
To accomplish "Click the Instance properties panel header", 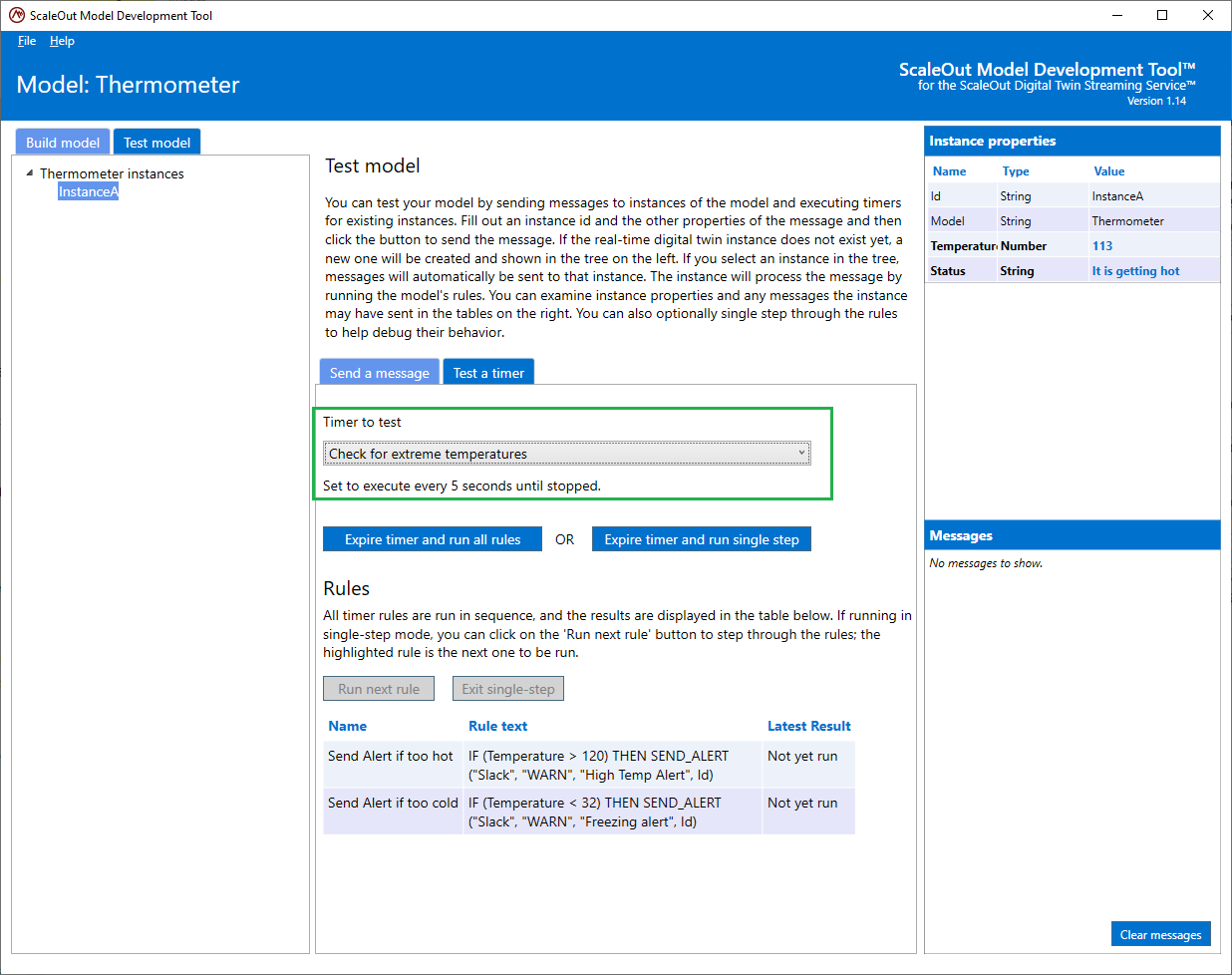I will pos(1073,141).
